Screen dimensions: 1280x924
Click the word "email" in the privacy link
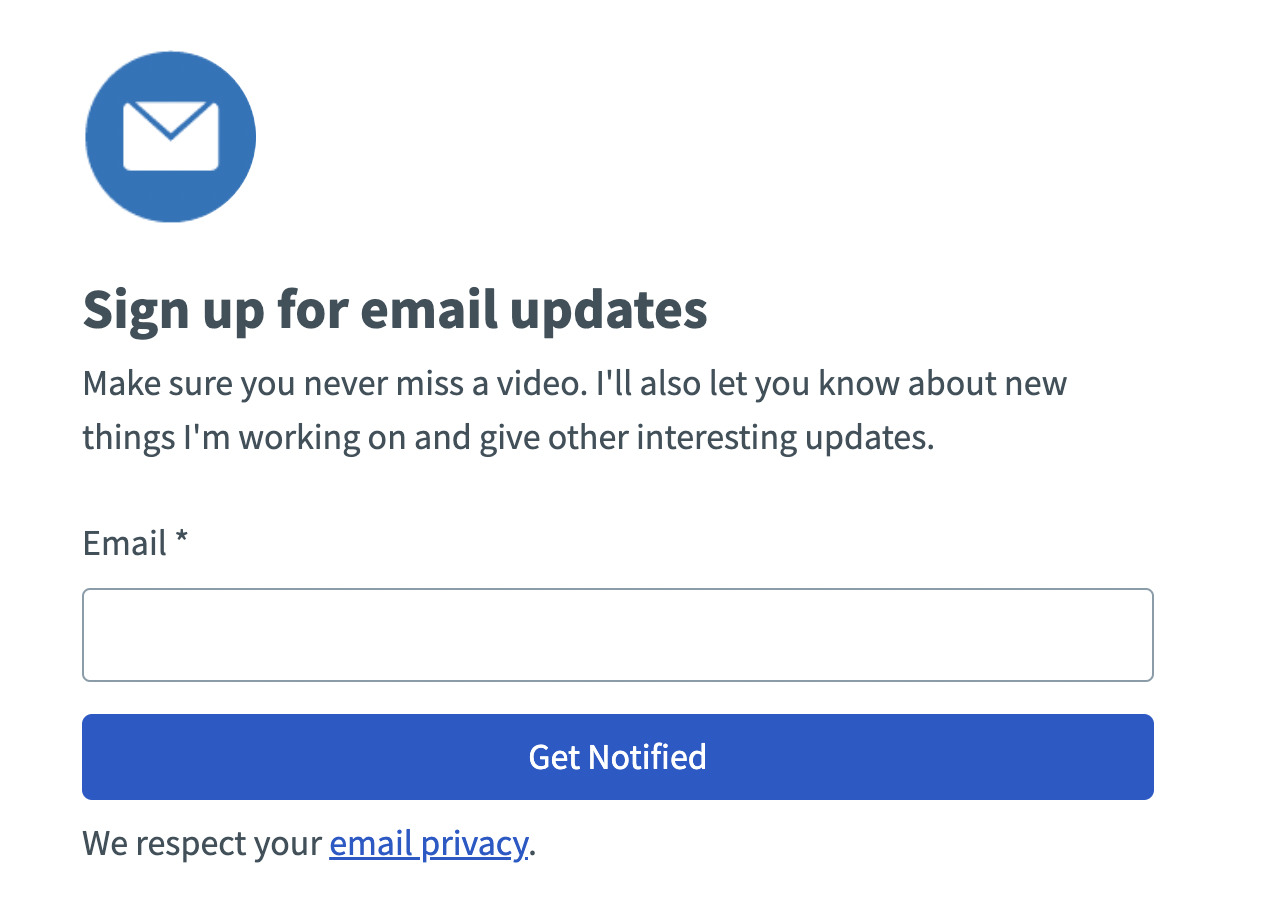coord(371,844)
